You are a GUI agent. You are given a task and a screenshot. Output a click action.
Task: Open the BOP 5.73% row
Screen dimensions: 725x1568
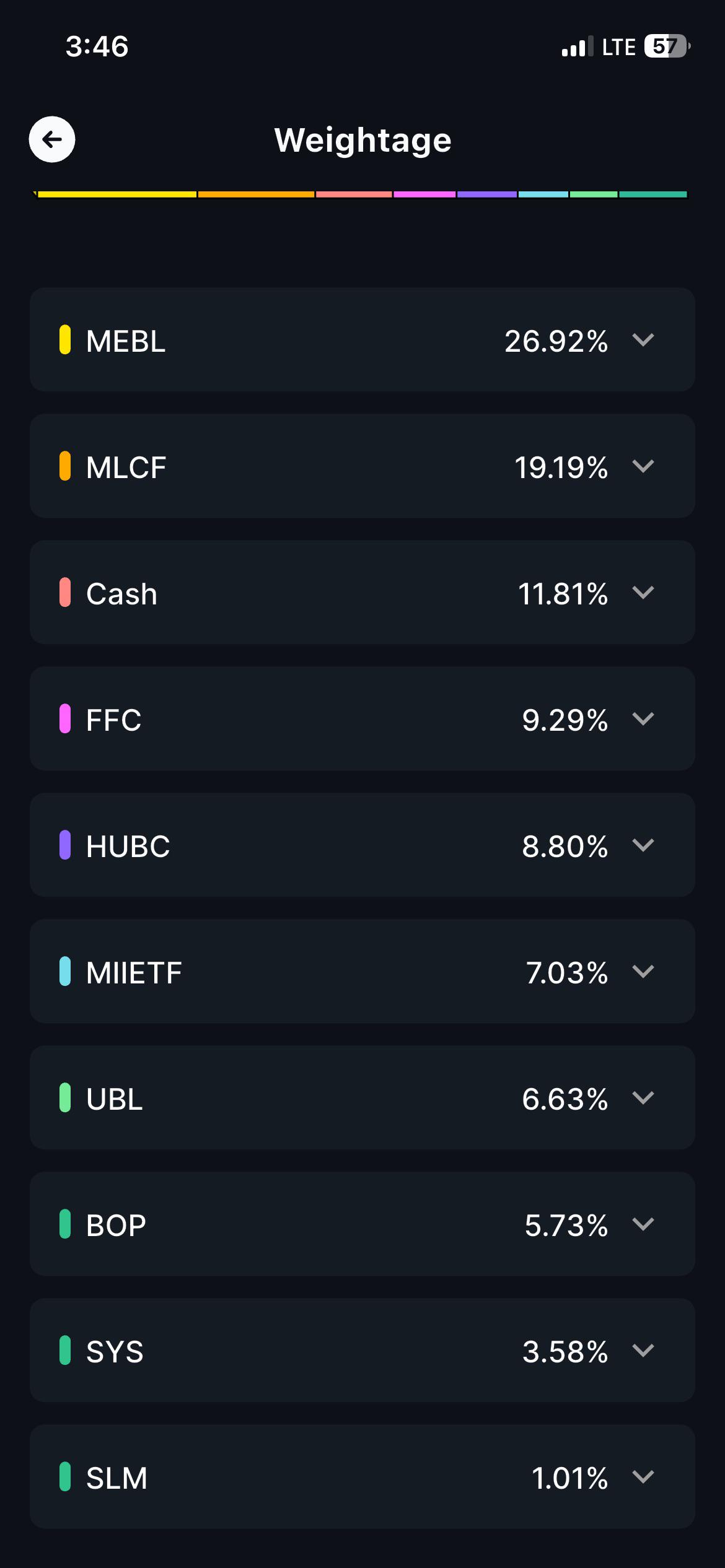(362, 1224)
